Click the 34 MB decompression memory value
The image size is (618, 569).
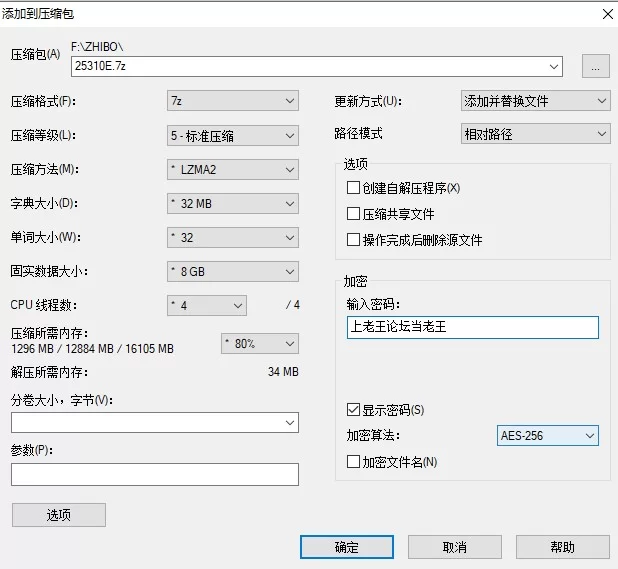[x=283, y=372]
